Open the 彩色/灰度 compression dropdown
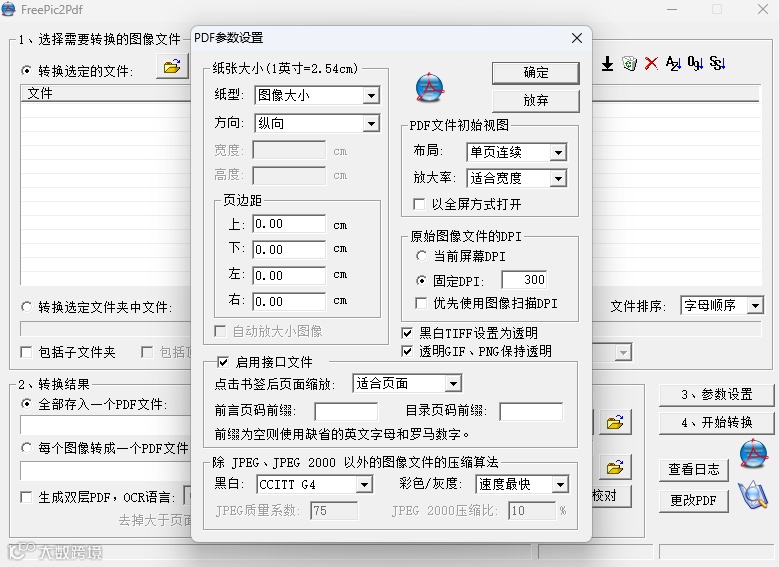The height and width of the screenshot is (567, 779). 560,485
